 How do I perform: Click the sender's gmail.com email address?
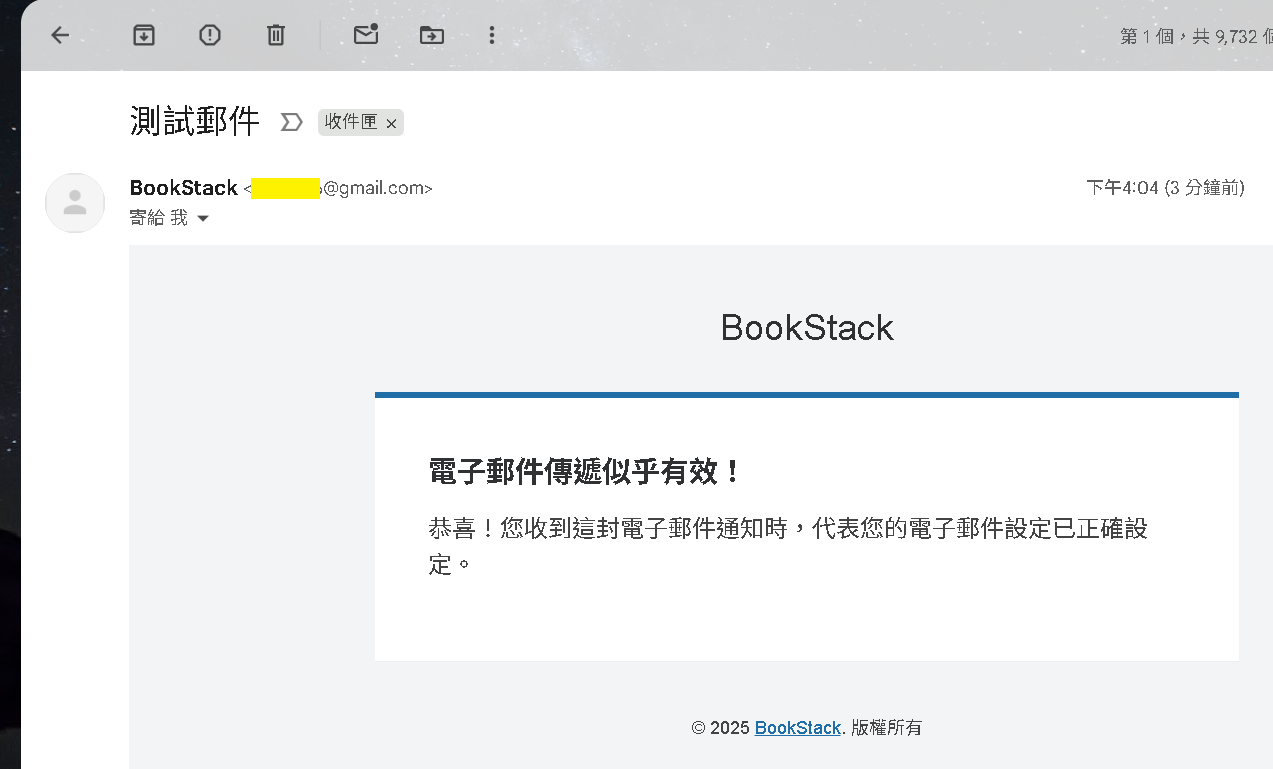point(340,189)
